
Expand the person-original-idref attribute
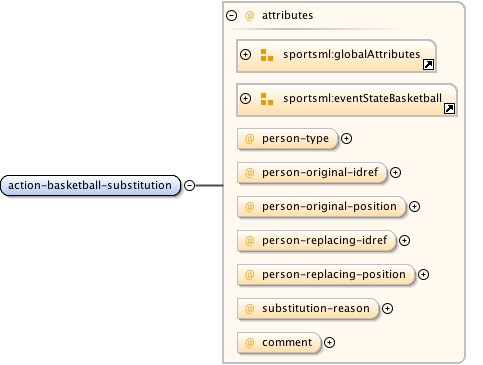click(395, 173)
